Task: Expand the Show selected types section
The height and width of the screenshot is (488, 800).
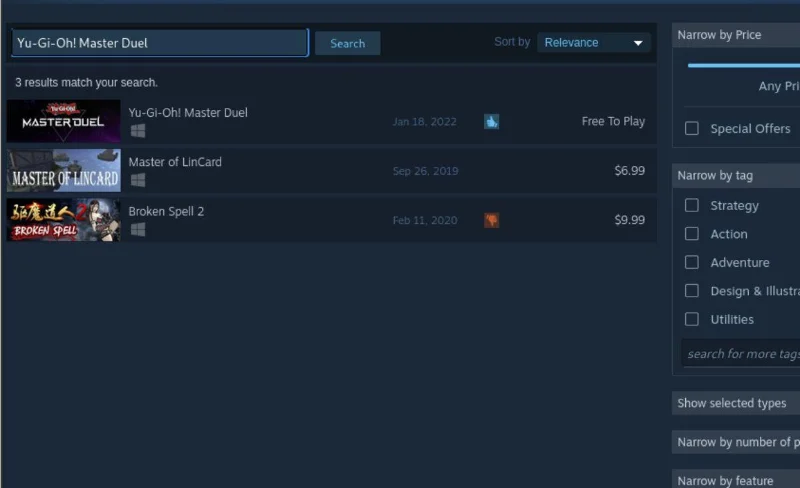Action: point(736,403)
